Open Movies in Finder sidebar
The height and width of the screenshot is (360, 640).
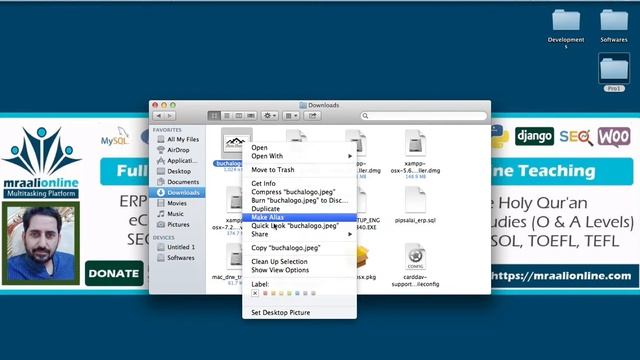click(178, 203)
